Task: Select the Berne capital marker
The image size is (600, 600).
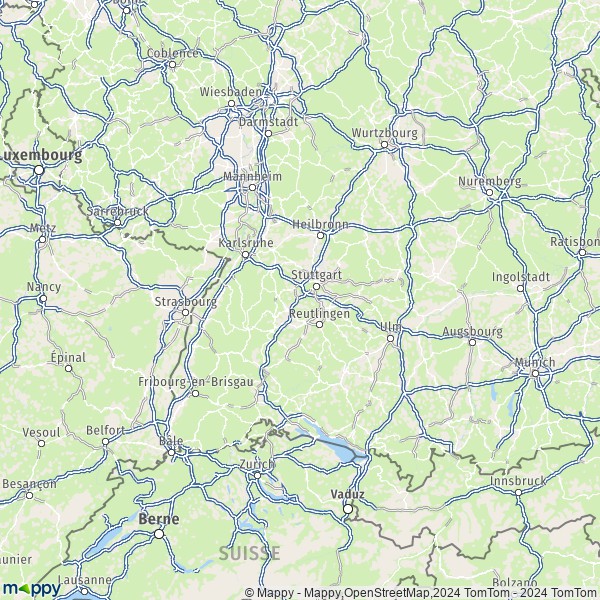Action: click(159, 534)
